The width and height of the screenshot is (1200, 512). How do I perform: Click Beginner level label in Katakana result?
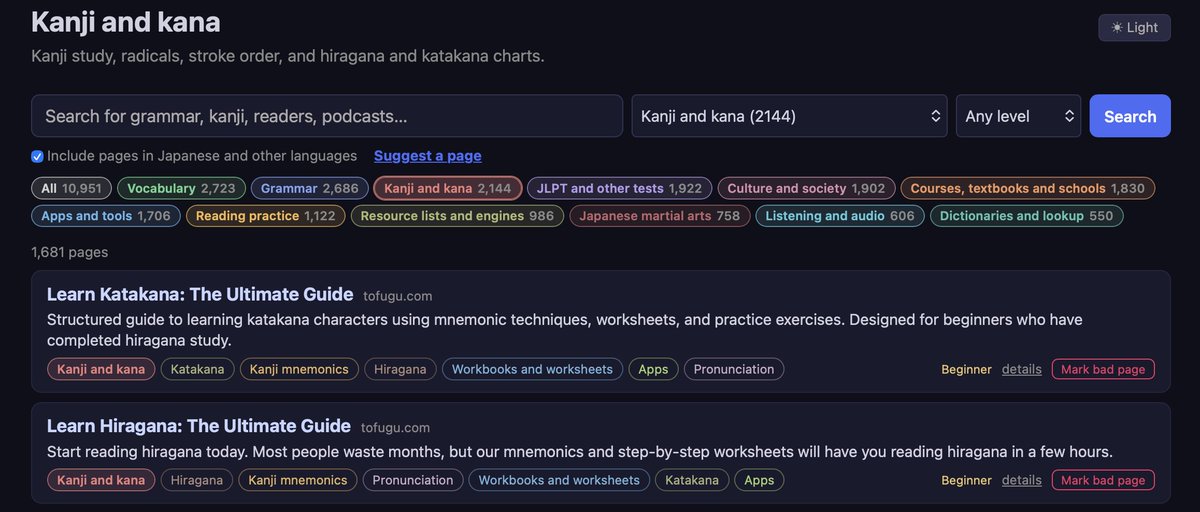pyautogui.click(x=966, y=369)
